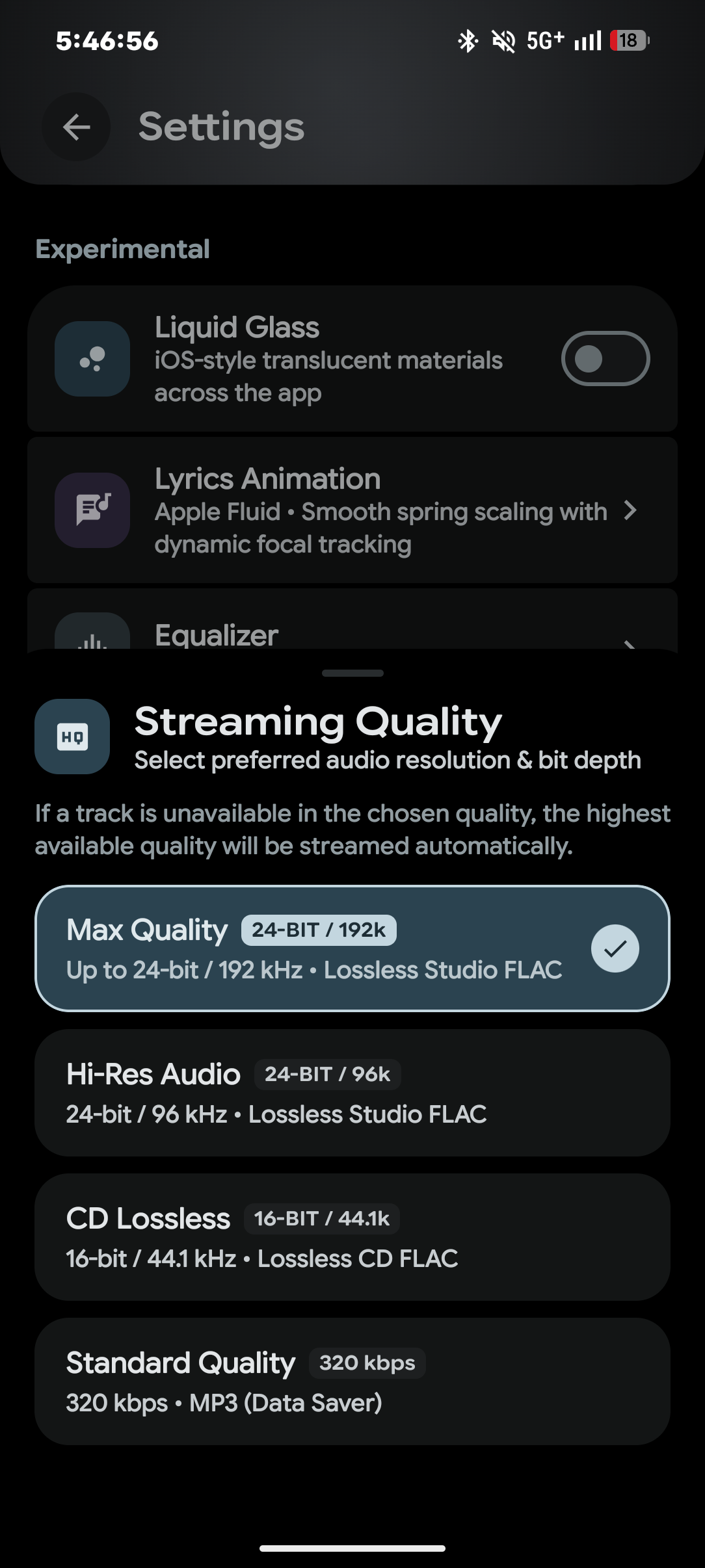Open Lyrics Animation chevron arrow

point(630,510)
